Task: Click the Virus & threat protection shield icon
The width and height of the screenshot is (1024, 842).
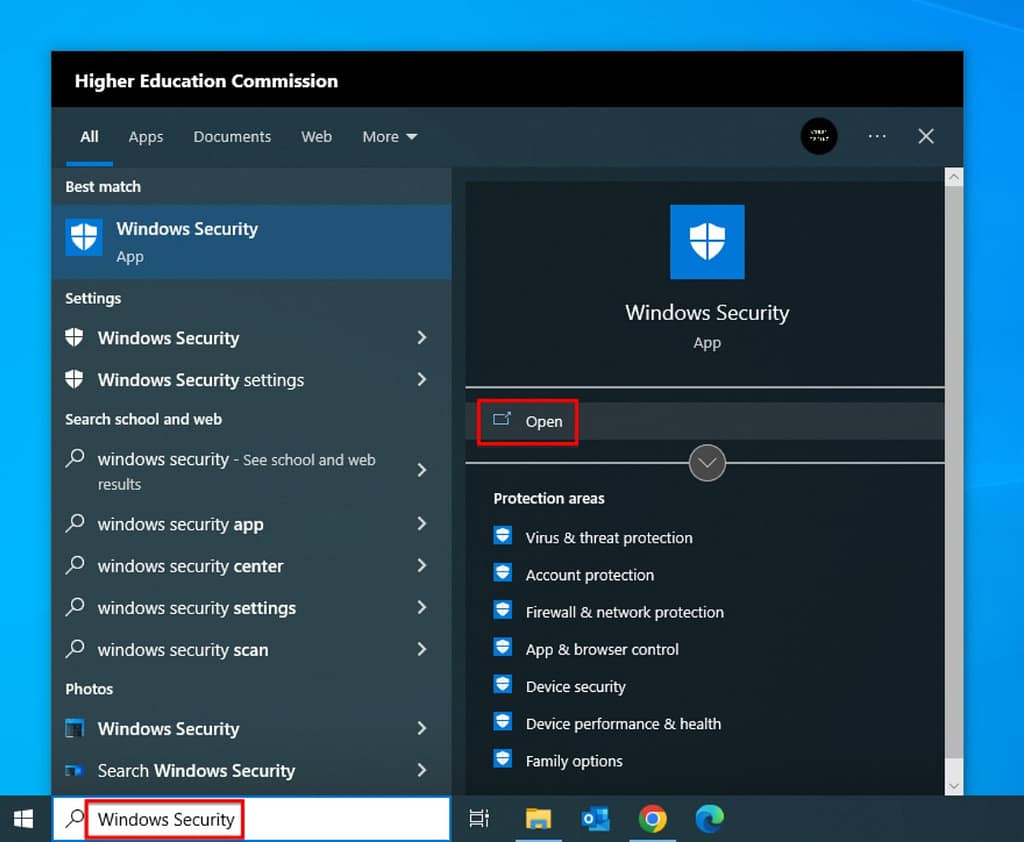Action: (503, 536)
